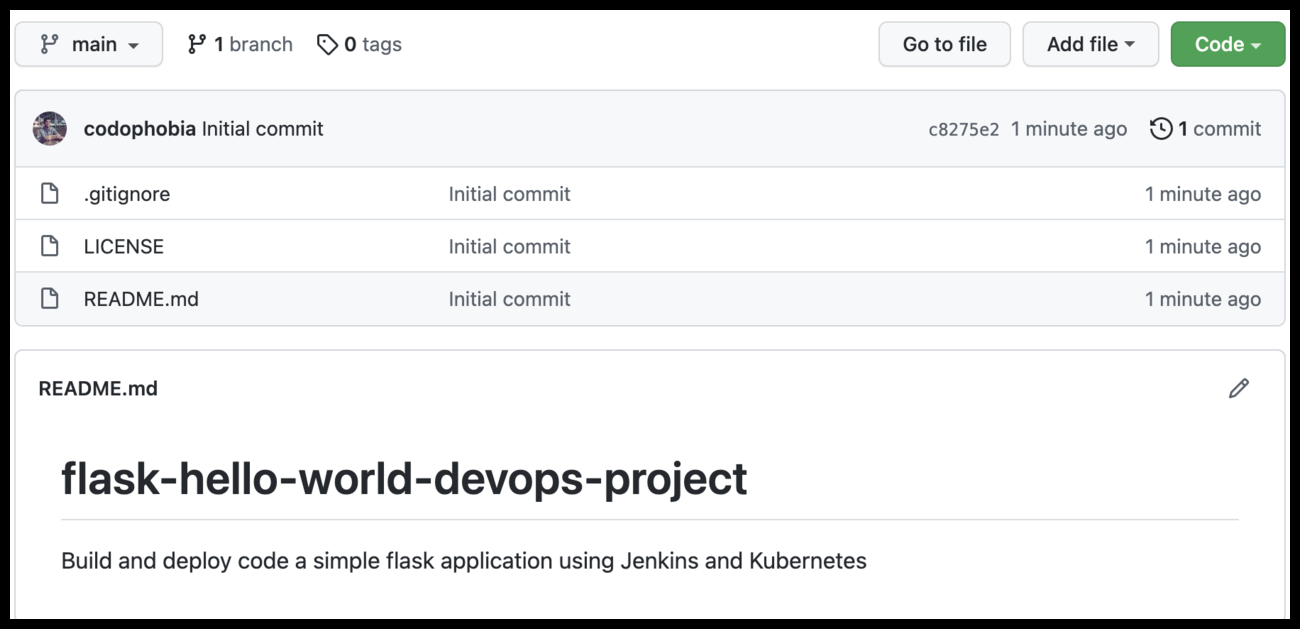Click the .gitignore file icon
This screenshot has height=629, width=1300.
tap(49, 194)
